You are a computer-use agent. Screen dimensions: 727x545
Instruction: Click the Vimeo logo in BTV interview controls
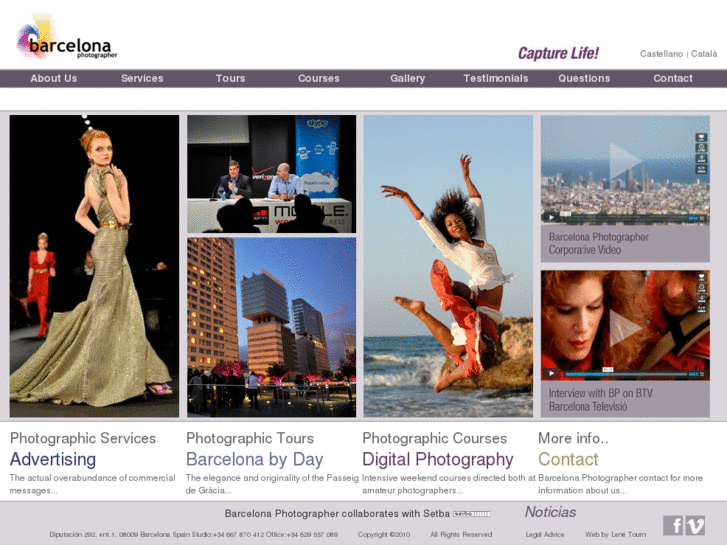[x=693, y=374]
